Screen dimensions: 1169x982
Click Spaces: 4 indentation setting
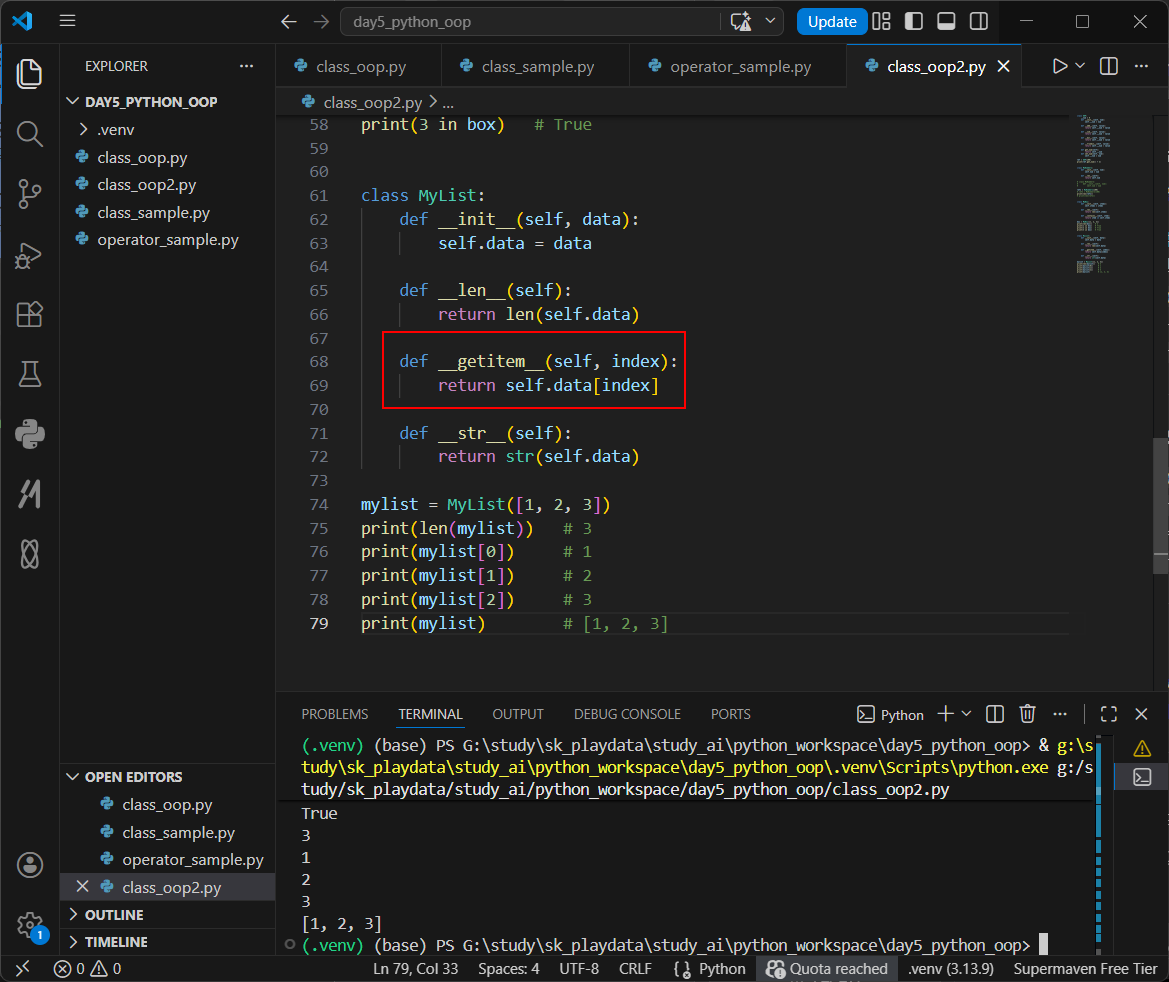pyautogui.click(x=508, y=969)
